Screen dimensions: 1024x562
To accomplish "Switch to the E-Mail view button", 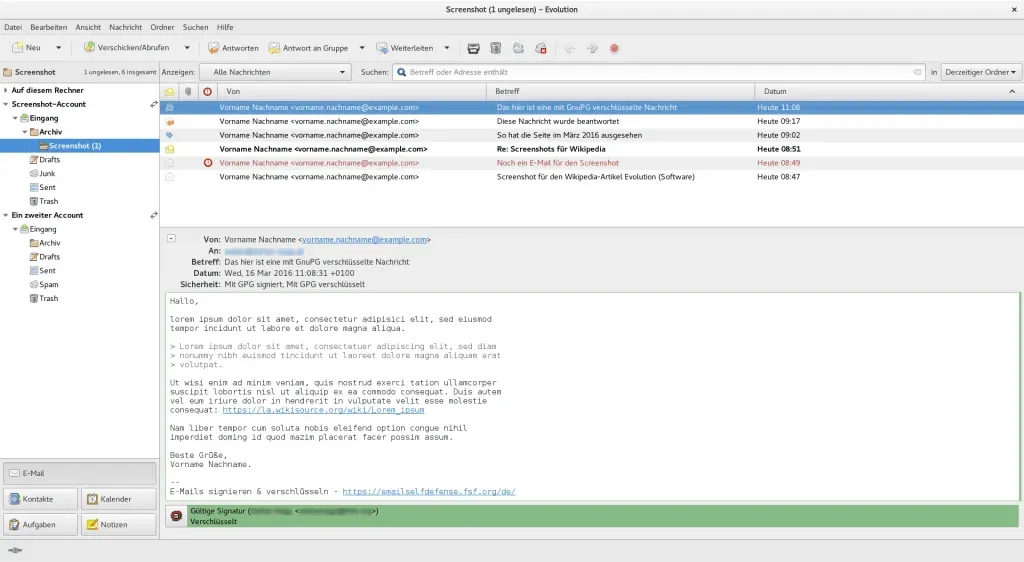I will (x=80, y=473).
